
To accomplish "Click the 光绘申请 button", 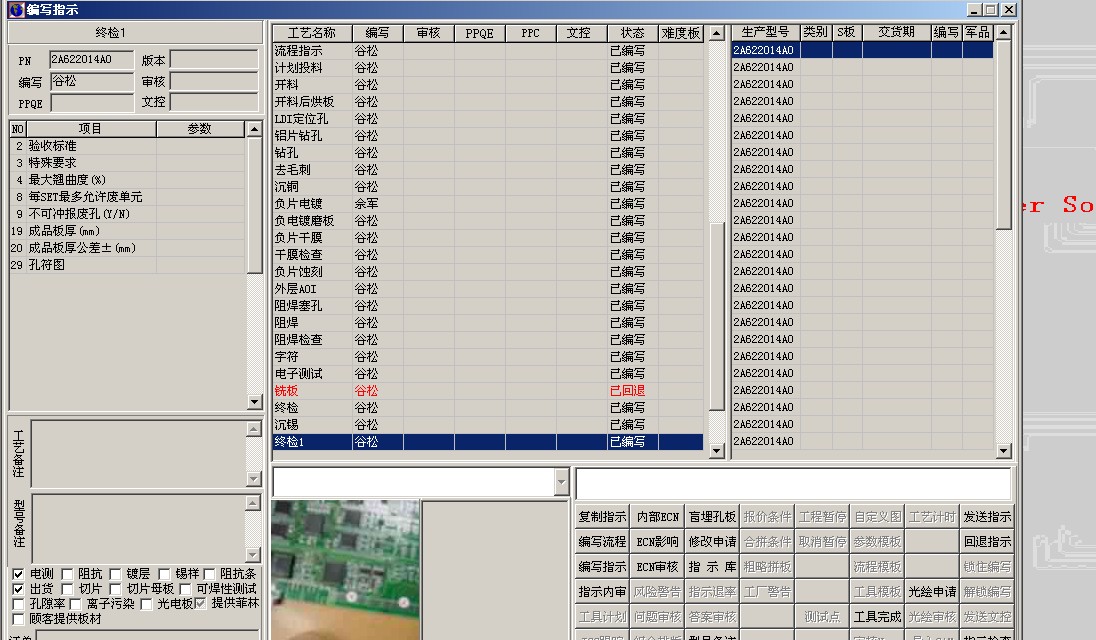I will [x=932, y=592].
